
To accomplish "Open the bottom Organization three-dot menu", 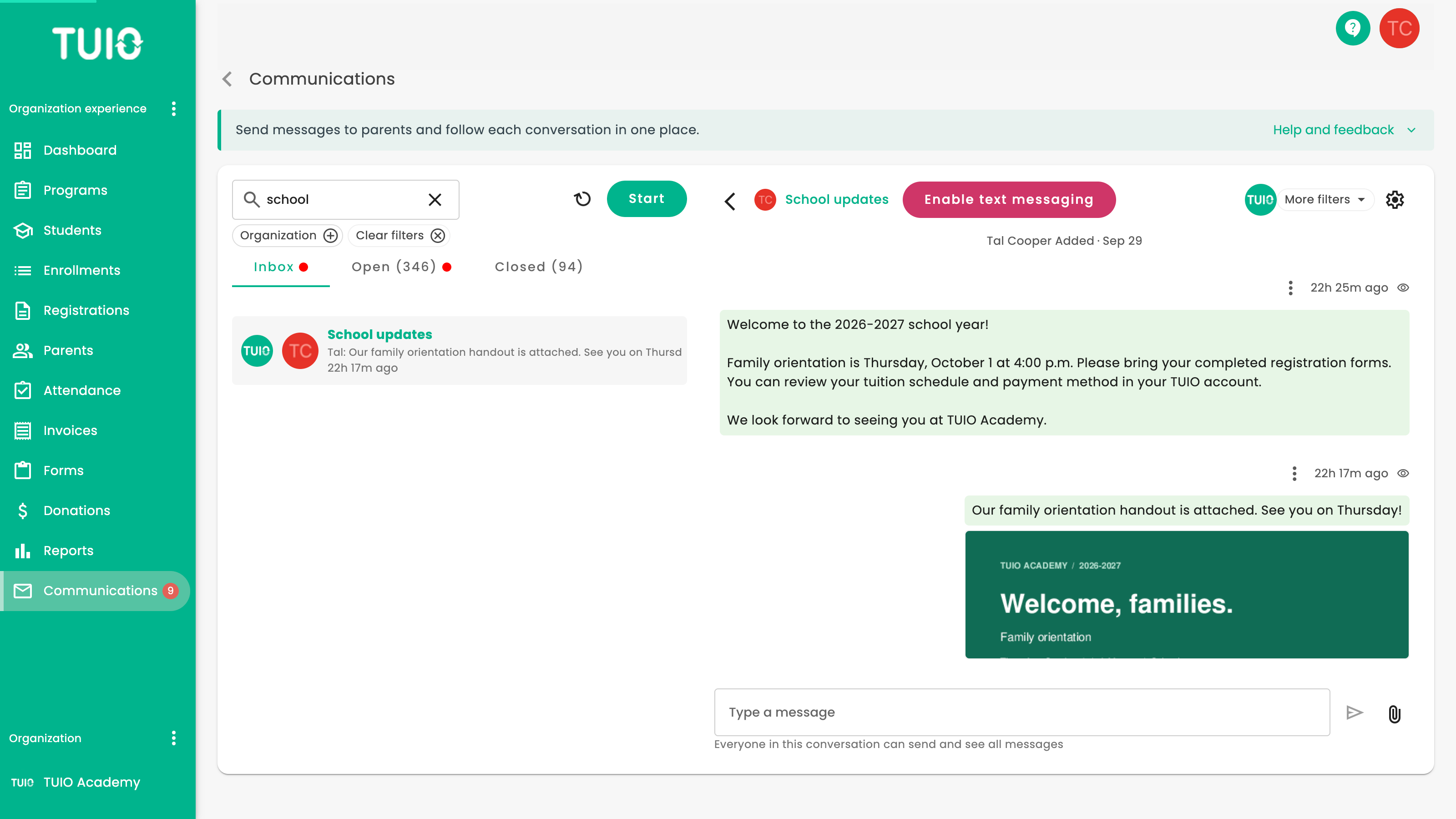I will point(173,738).
